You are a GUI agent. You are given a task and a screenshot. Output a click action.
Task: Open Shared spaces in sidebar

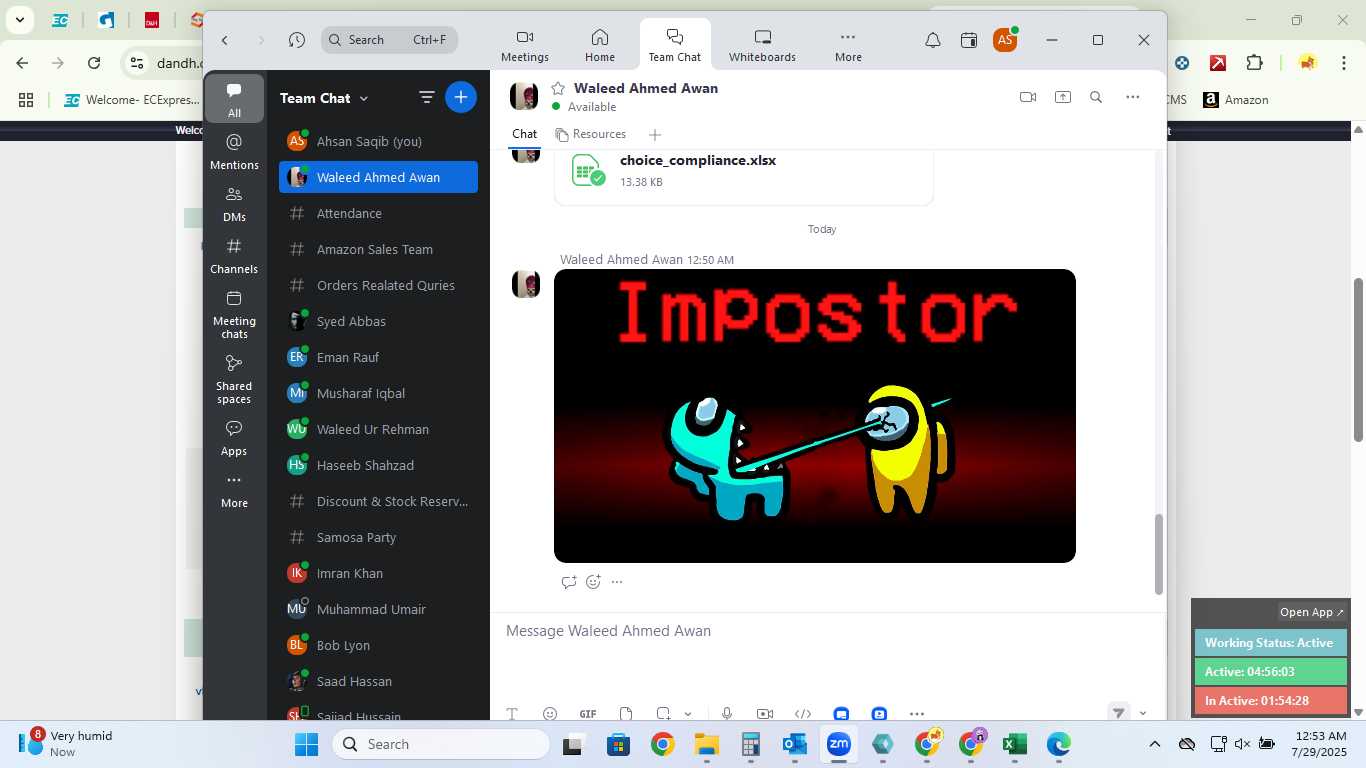click(x=234, y=380)
